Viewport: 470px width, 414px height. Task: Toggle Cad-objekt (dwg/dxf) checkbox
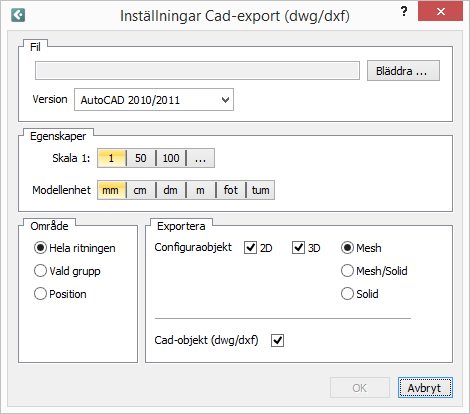[x=277, y=340]
